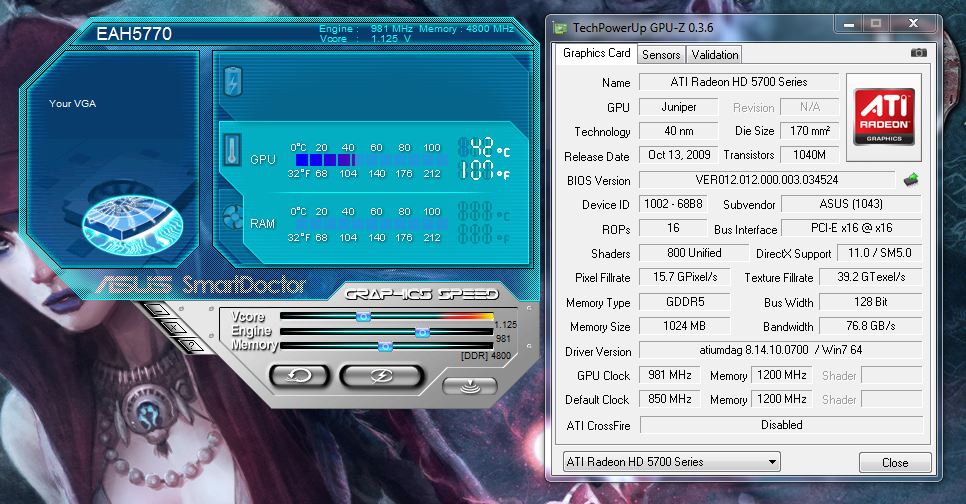Click the GPU-Z screenshot camera icon
The height and width of the screenshot is (504, 966).
(x=919, y=53)
